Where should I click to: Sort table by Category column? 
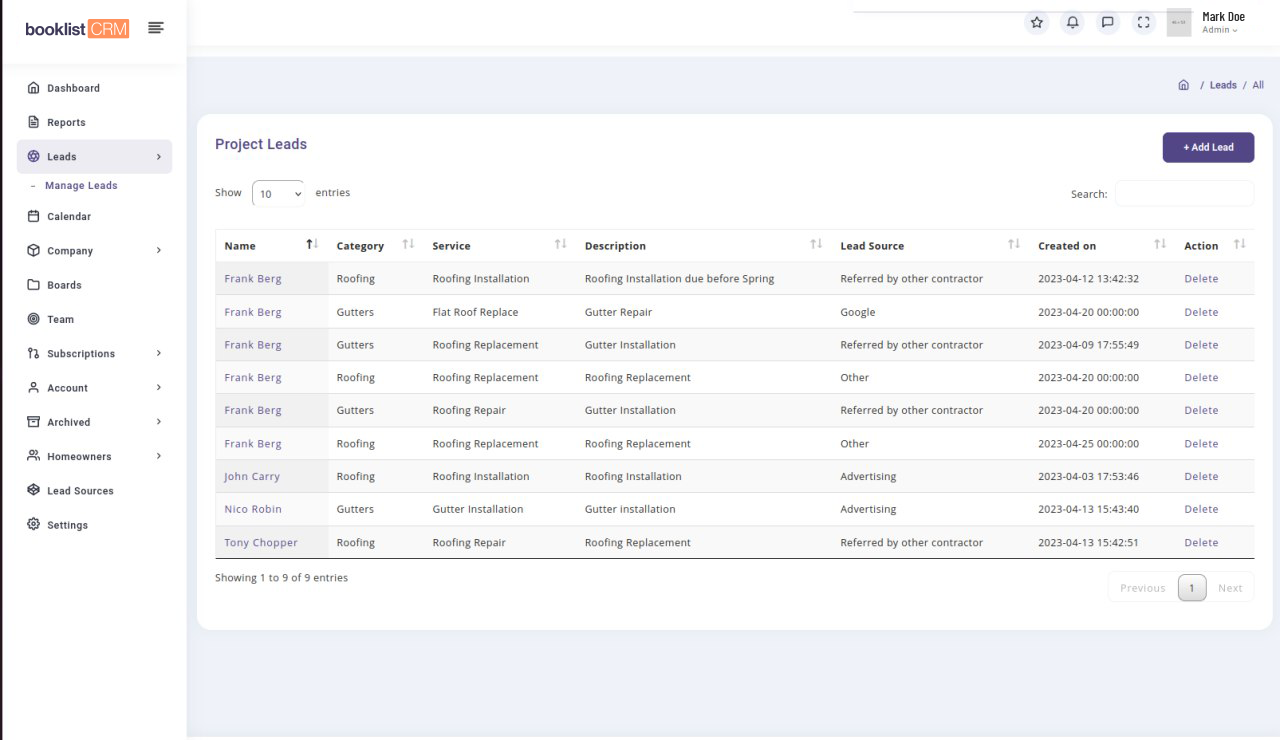click(375, 246)
